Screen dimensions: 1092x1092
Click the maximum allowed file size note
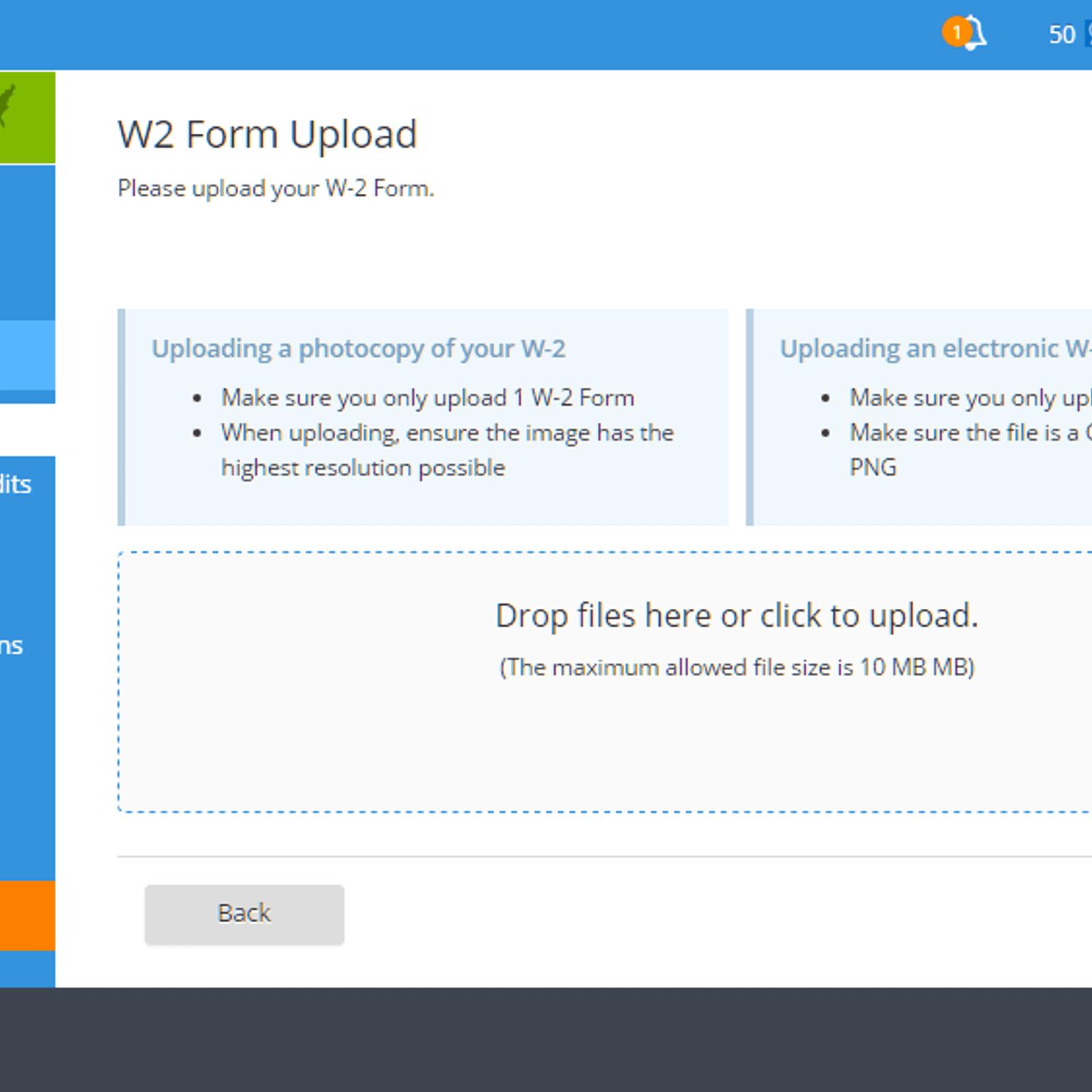[737, 667]
